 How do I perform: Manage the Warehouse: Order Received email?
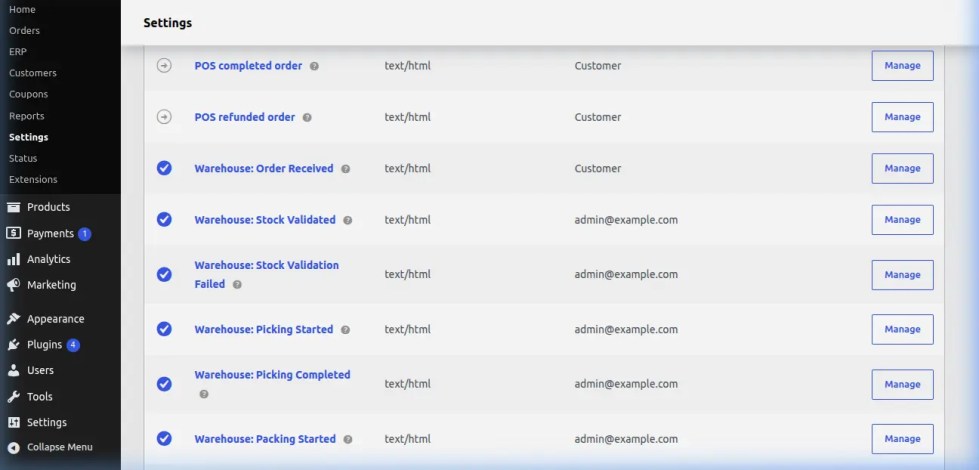point(902,169)
